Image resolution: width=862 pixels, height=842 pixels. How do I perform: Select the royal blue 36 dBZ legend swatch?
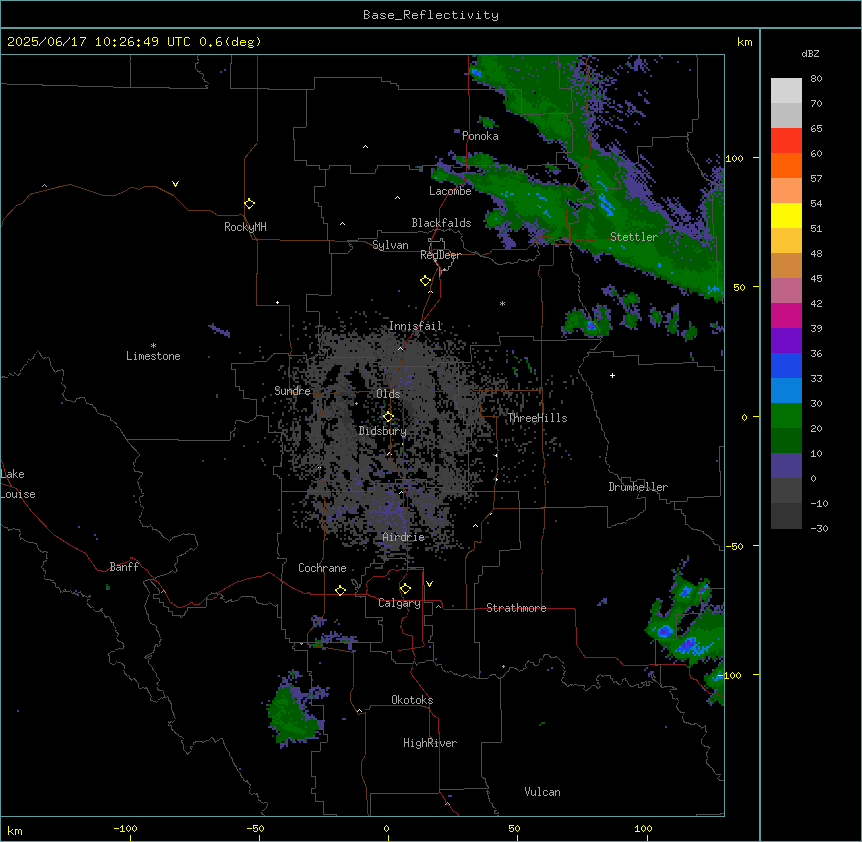point(786,365)
